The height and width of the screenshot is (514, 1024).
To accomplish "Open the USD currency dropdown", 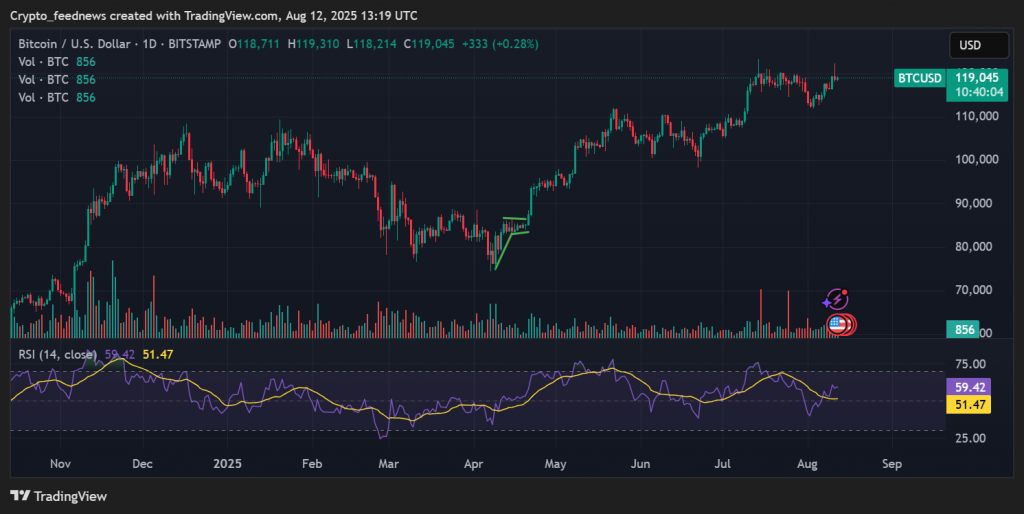I will click(970, 45).
